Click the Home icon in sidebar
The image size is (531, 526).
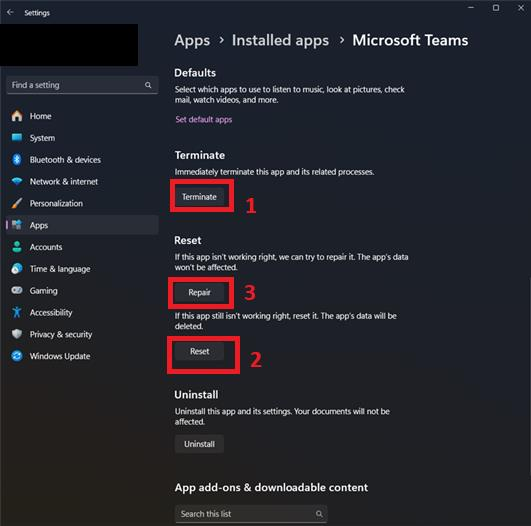(x=17, y=116)
